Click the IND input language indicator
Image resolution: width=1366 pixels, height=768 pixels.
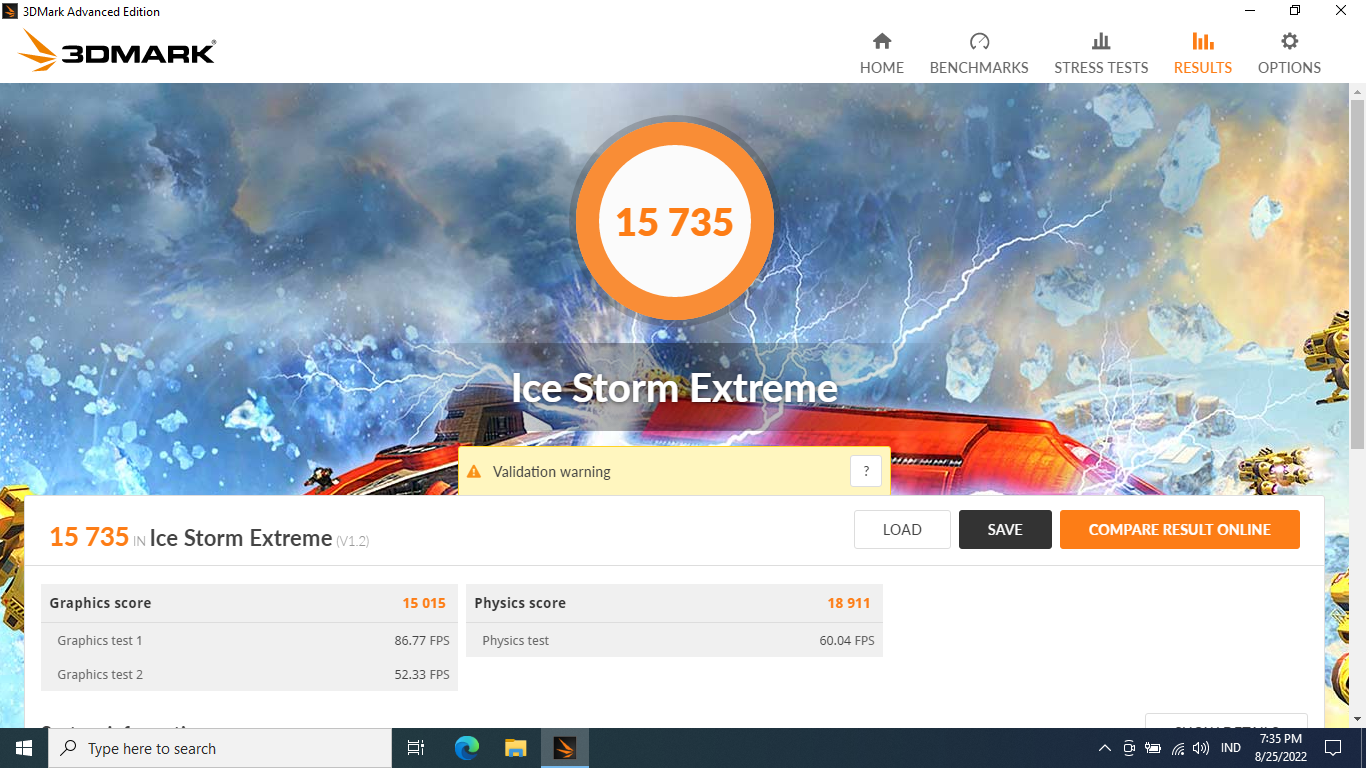click(x=1231, y=748)
